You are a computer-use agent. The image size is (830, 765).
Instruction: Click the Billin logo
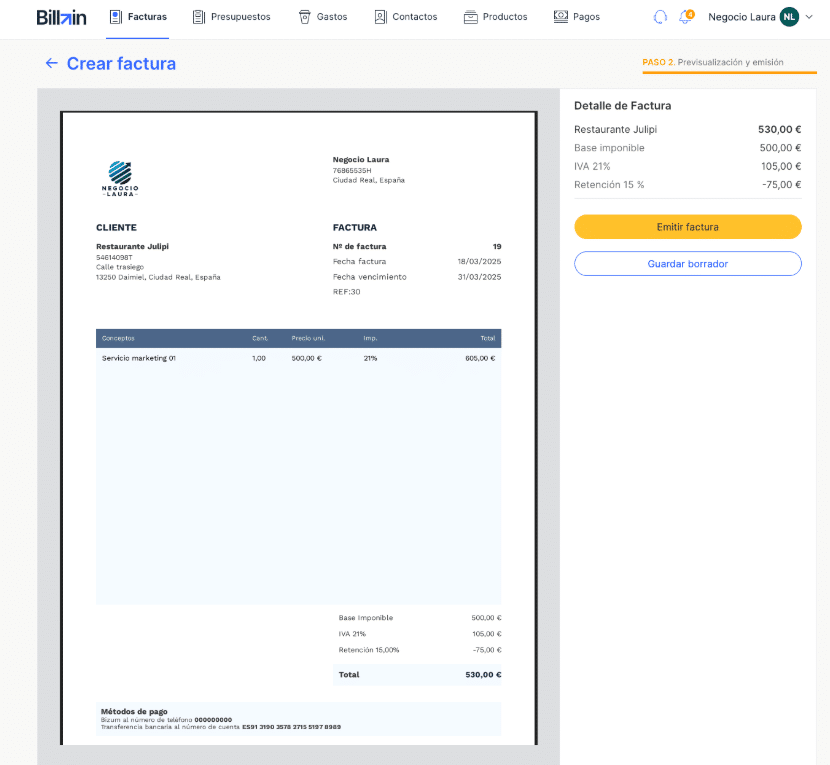pyautogui.click(x=61, y=17)
